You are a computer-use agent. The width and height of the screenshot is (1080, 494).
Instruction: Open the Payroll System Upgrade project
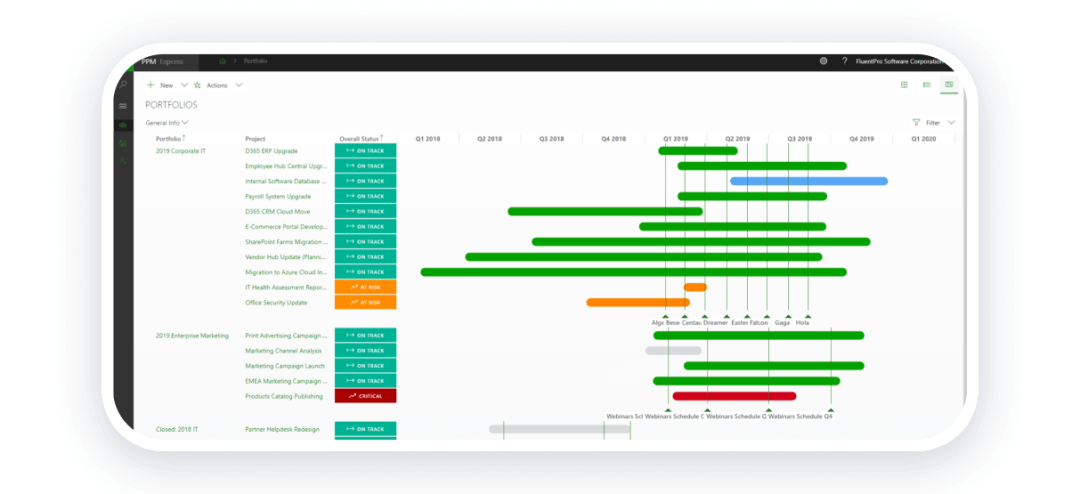tap(278, 196)
